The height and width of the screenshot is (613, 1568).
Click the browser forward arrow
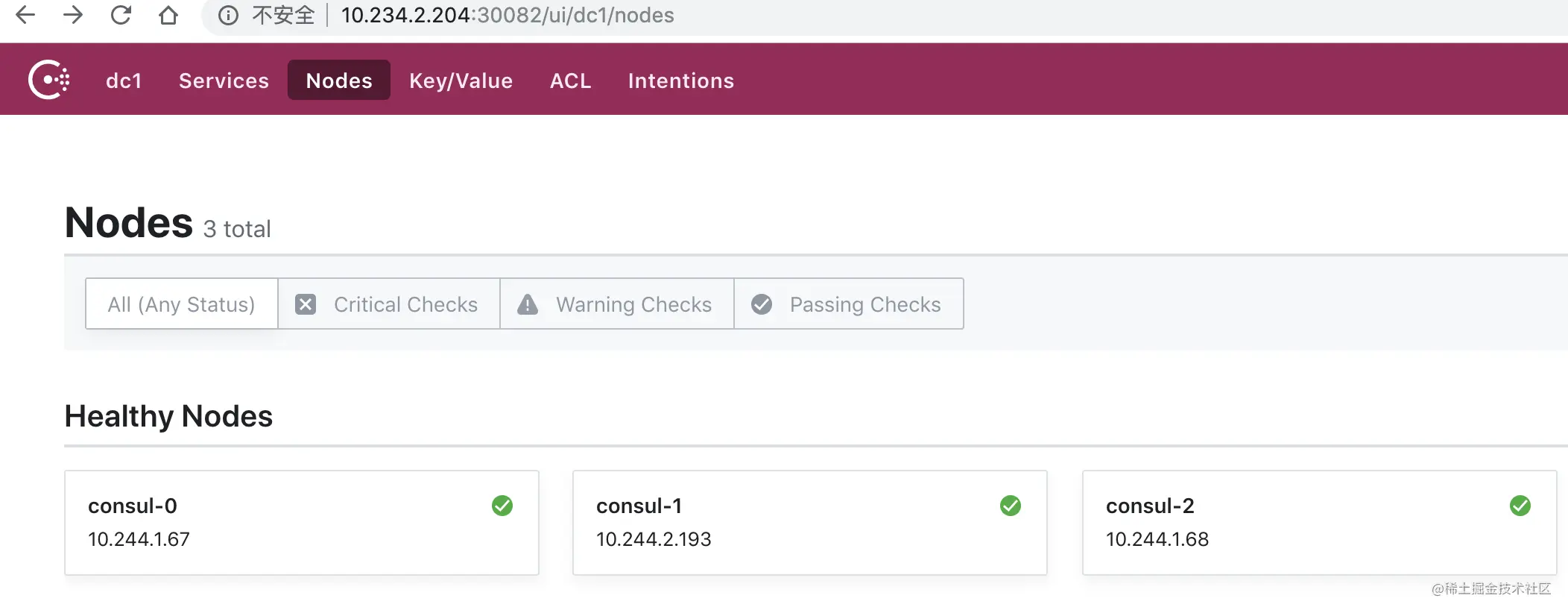[73, 15]
